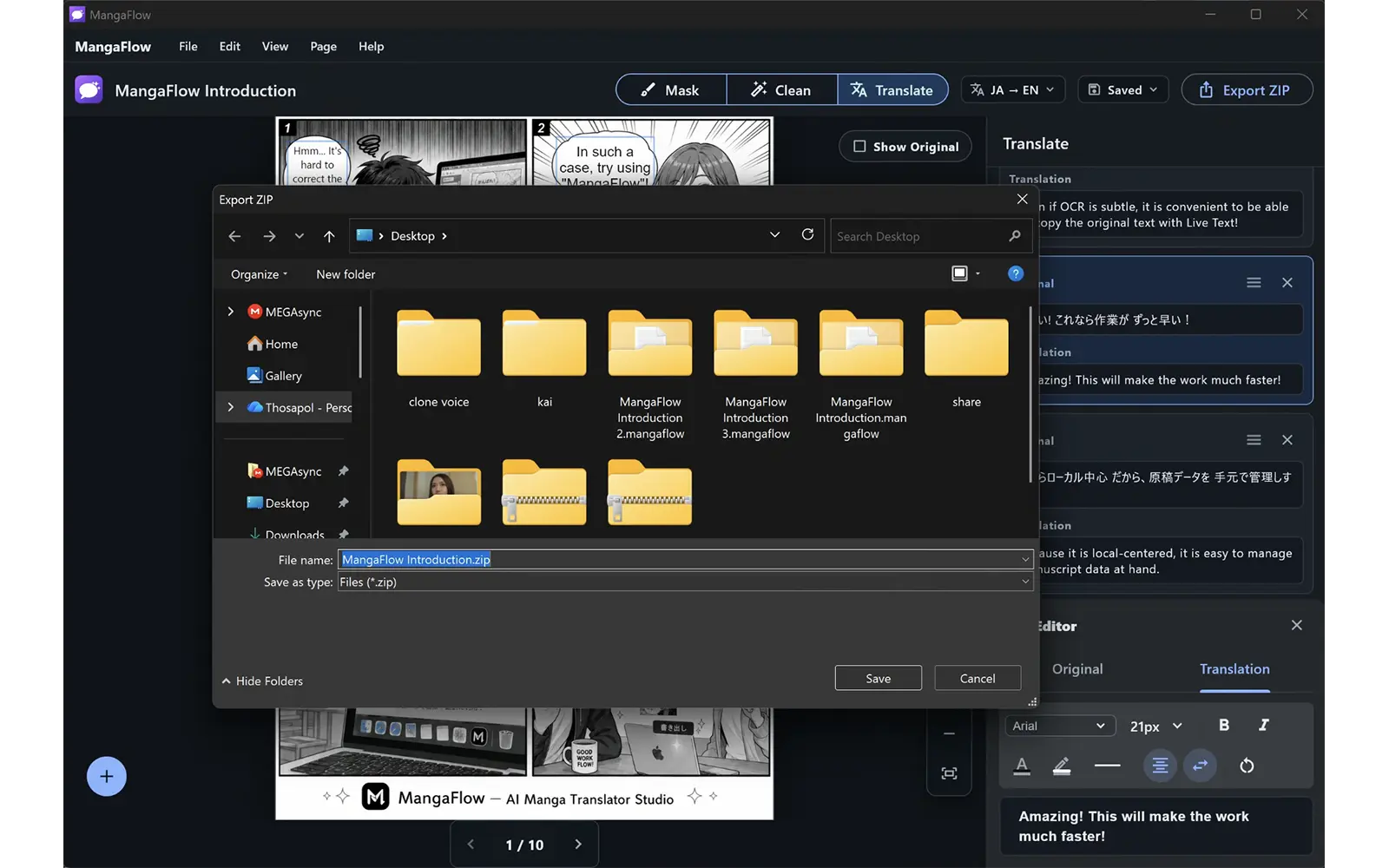Toggle the text direction swap icon
This screenshot has height=868, width=1389.
pos(1201,766)
